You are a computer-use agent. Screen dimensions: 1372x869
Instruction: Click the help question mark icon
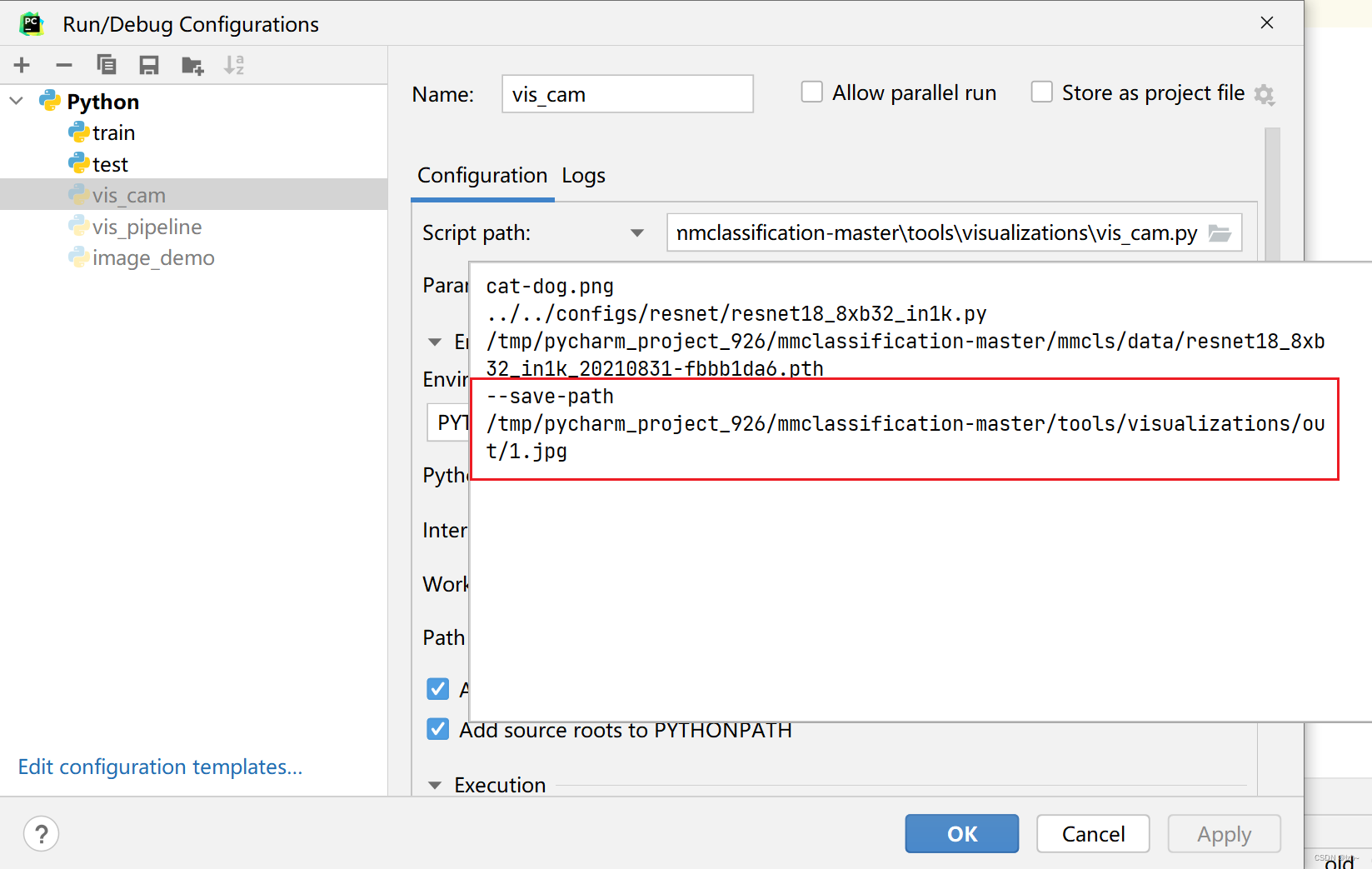[x=41, y=833]
